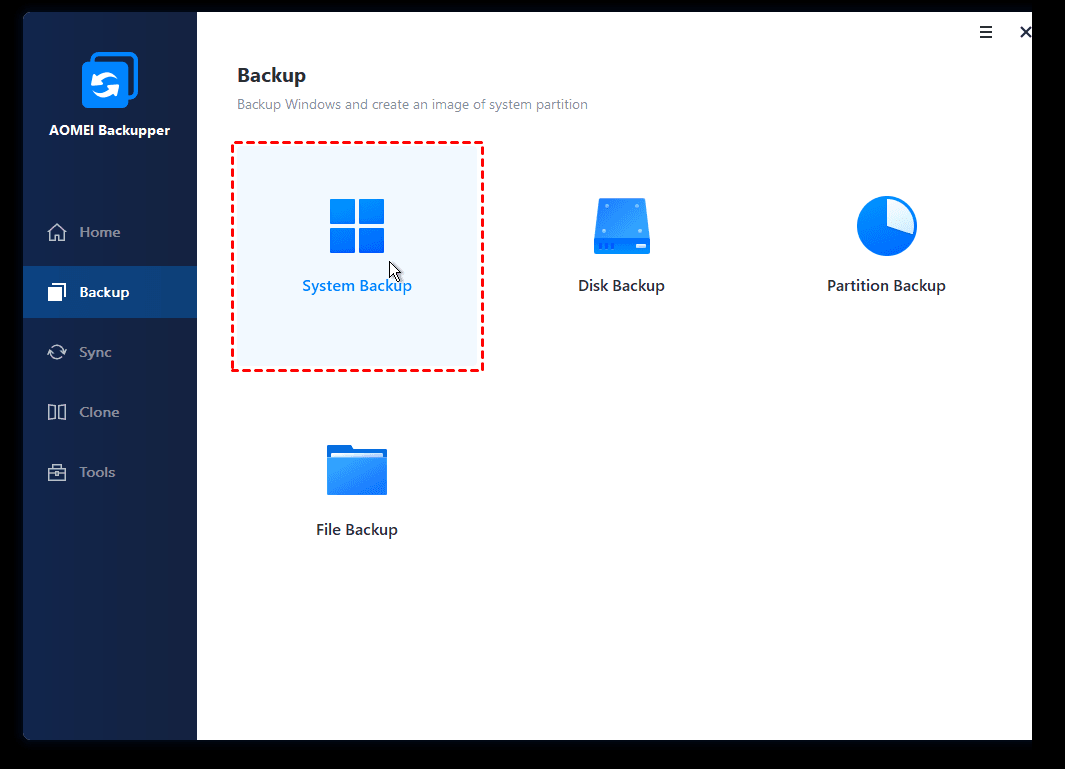Viewport: 1065px width, 769px height.
Task: Switch to the Sync section label
Action: click(x=95, y=352)
